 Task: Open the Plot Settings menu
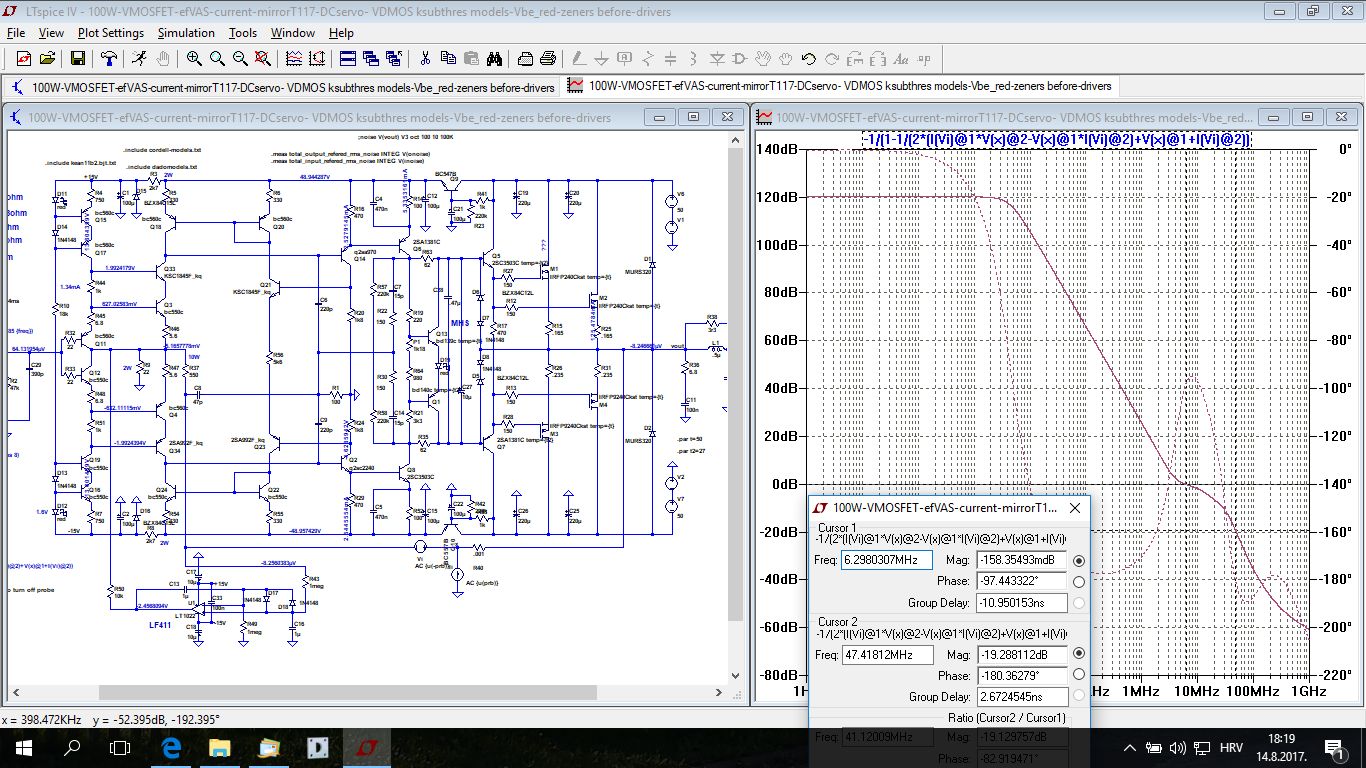click(x=111, y=33)
